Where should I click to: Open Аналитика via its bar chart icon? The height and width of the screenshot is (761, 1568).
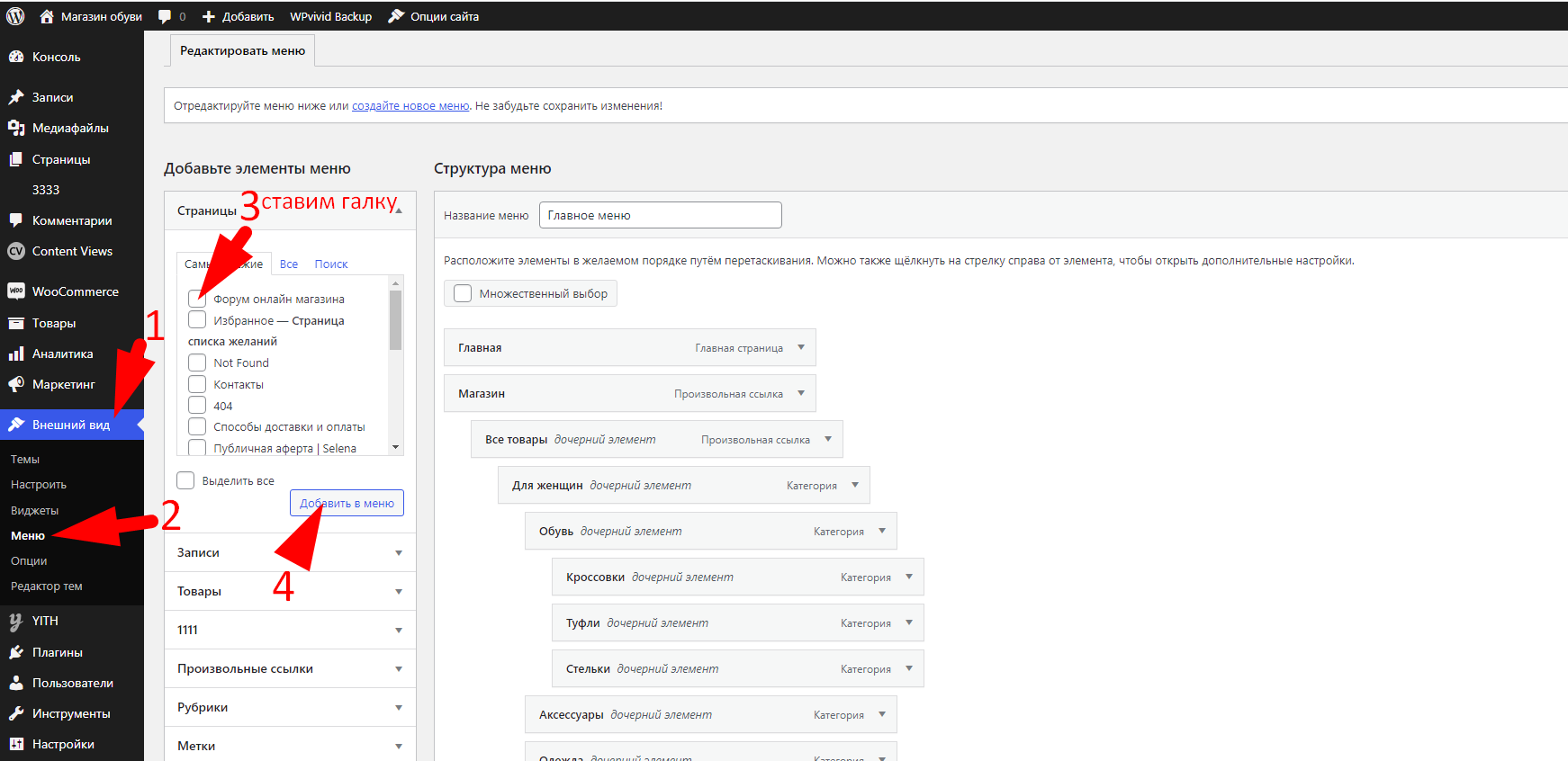(16, 354)
